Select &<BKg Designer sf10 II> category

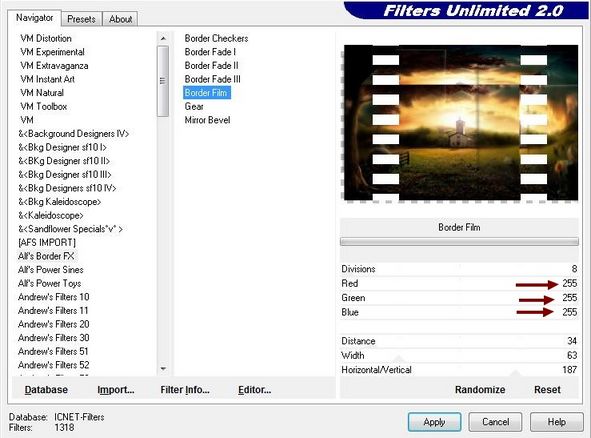[64, 161]
